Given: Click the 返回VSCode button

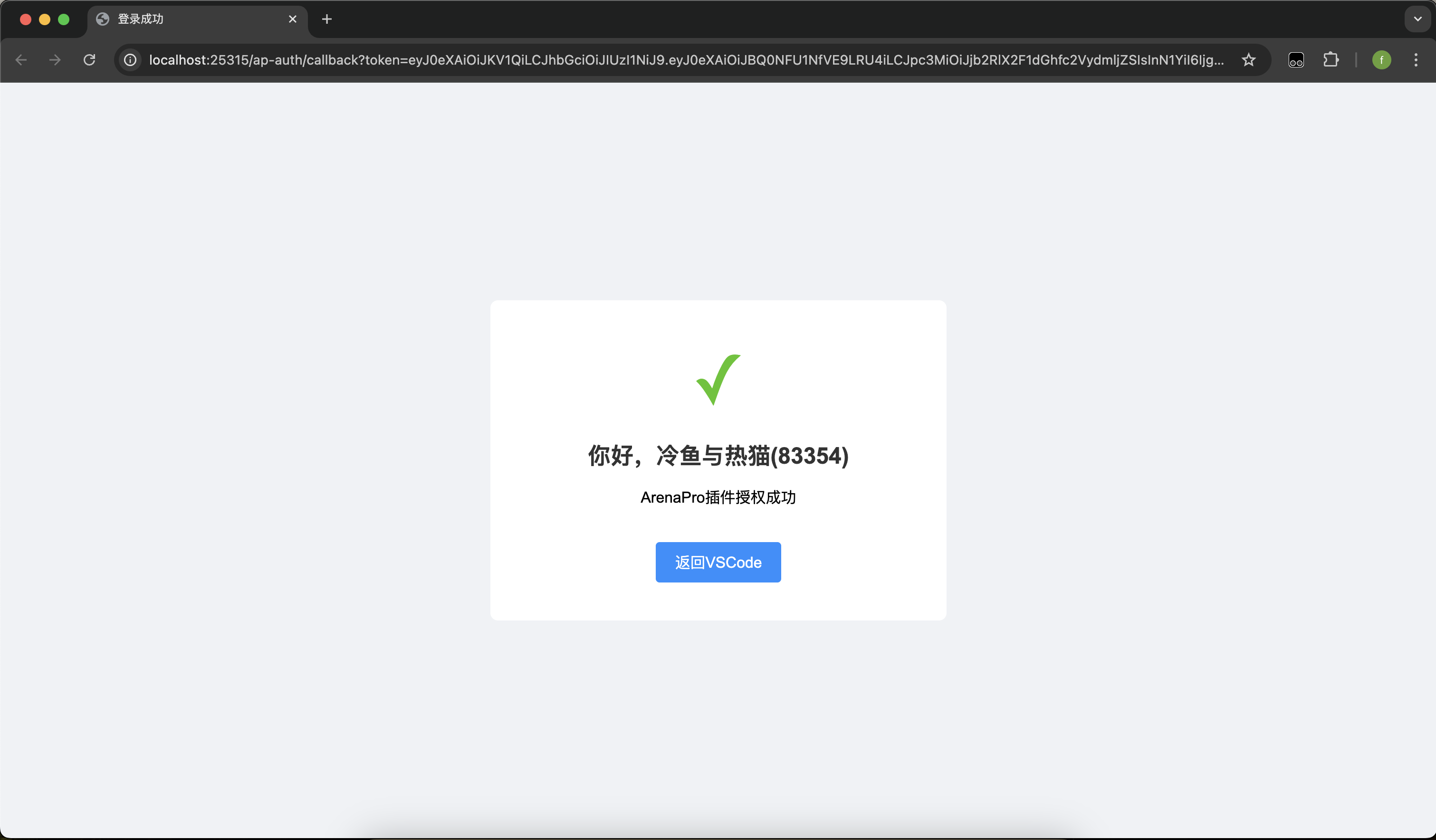Looking at the screenshot, I should (718, 562).
